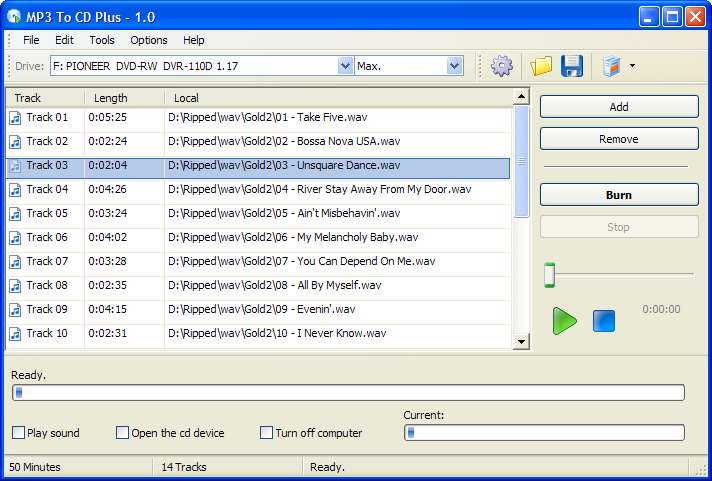Click the music note icon of Track 01

[x=15, y=118]
